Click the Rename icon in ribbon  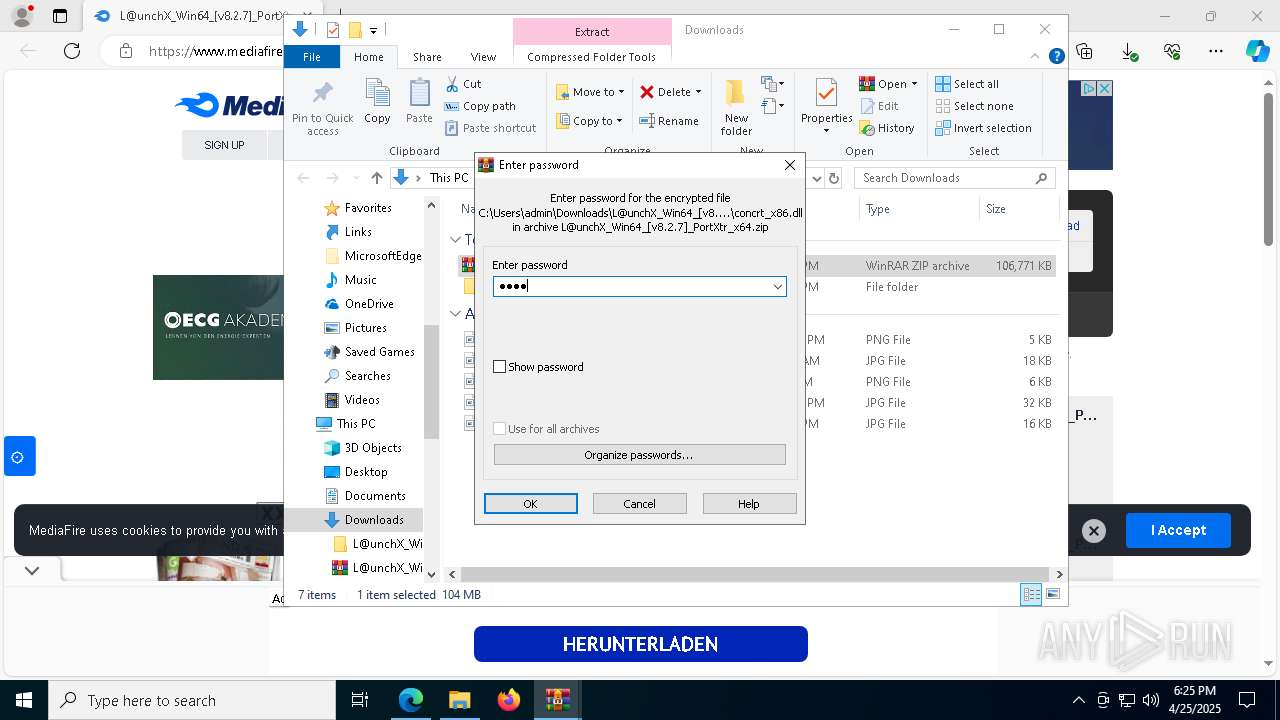669,121
